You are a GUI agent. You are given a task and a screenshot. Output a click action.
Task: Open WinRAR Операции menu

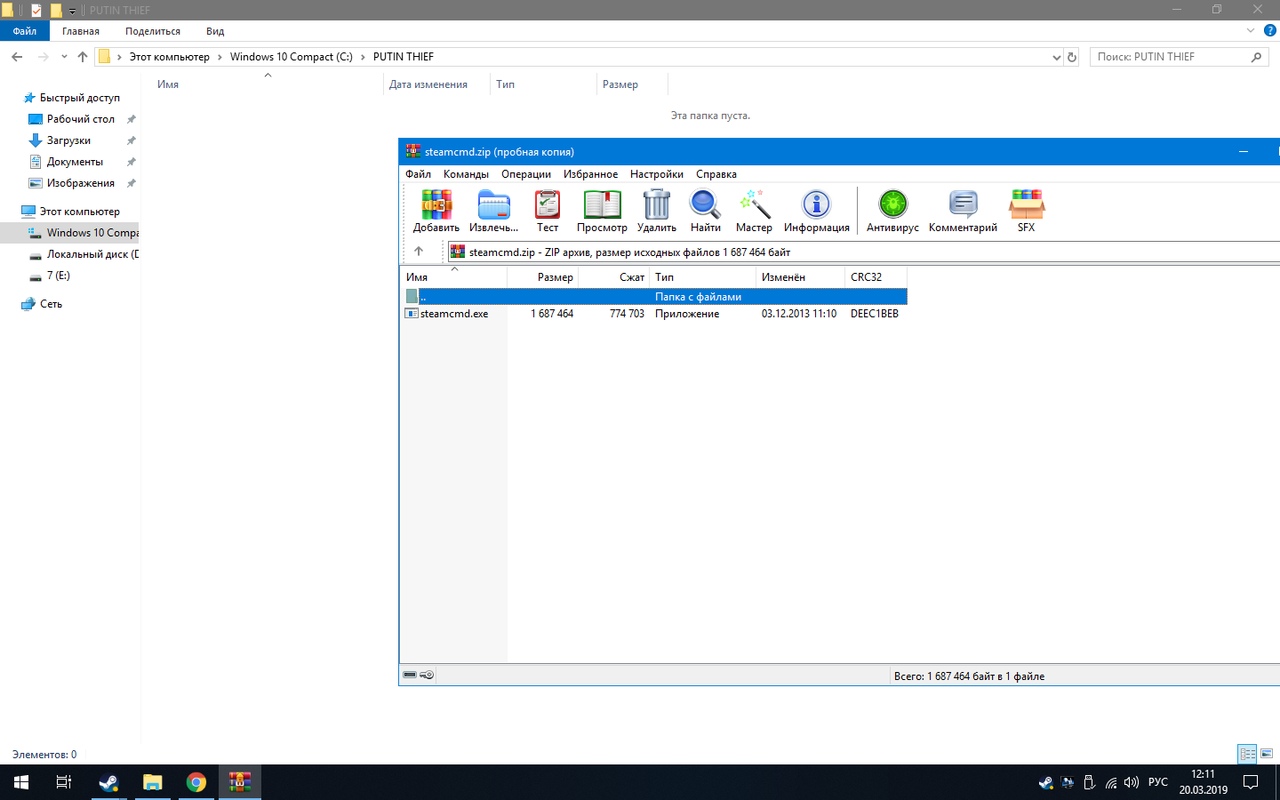click(x=526, y=174)
